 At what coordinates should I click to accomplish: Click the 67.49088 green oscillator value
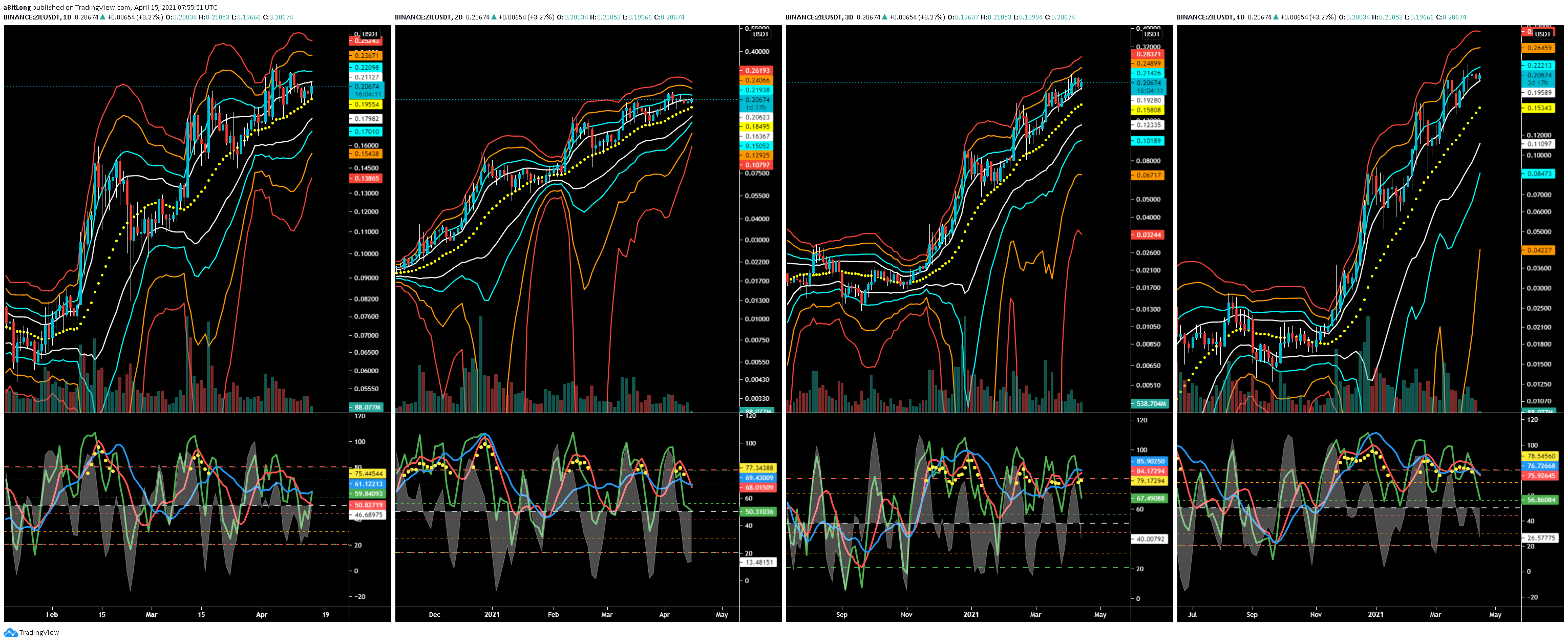click(x=1150, y=498)
